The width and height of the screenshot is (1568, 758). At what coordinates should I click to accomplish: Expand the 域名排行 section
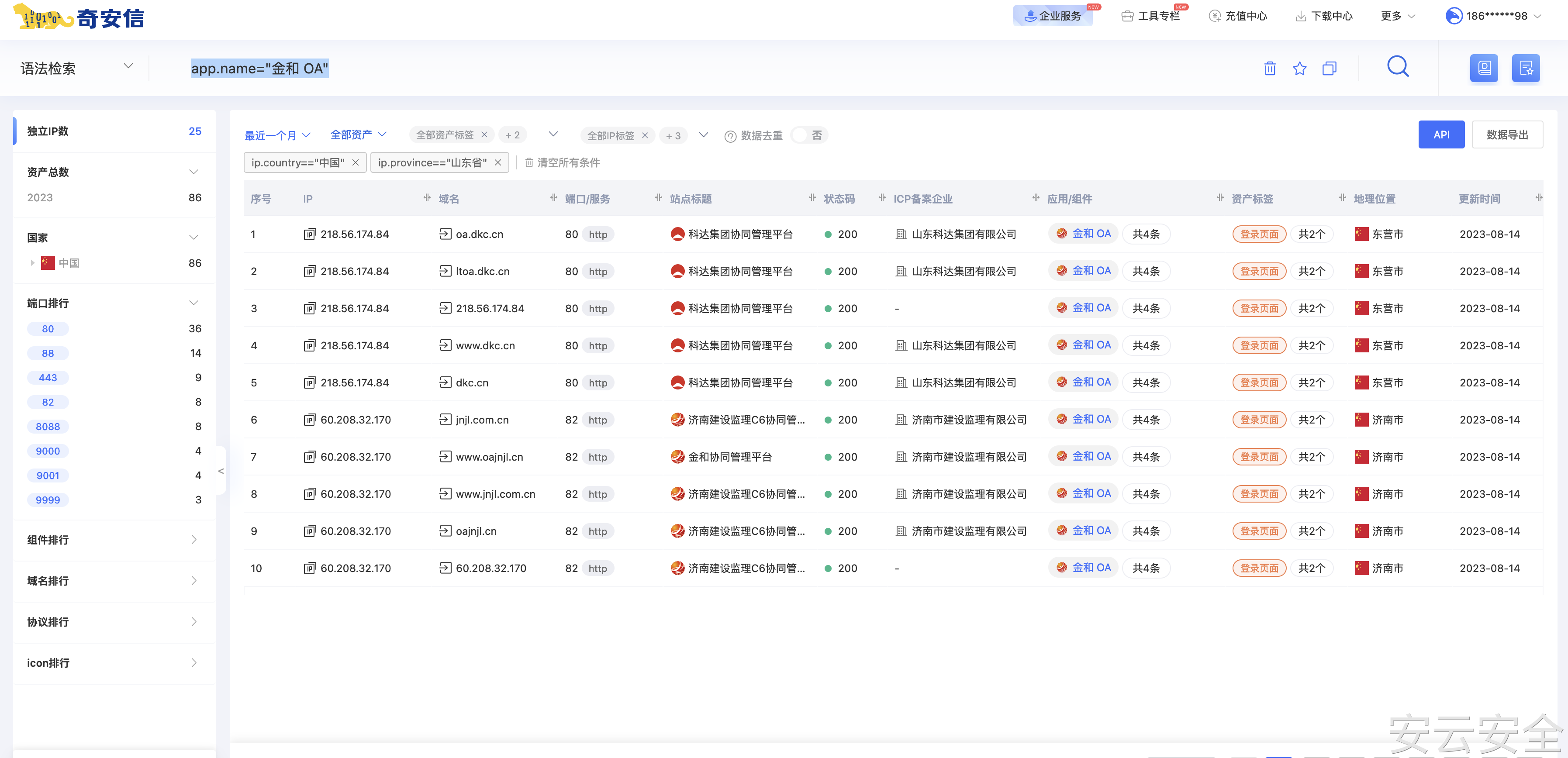pos(193,581)
